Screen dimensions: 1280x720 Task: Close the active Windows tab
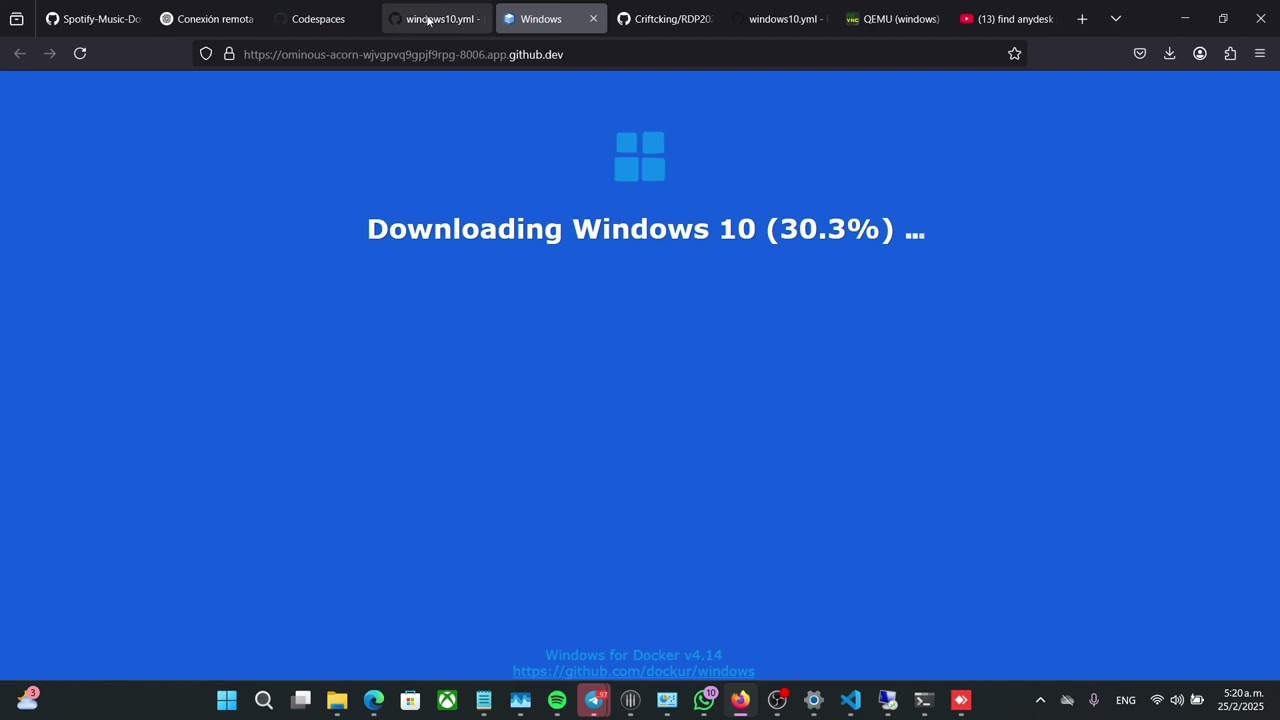point(593,19)
